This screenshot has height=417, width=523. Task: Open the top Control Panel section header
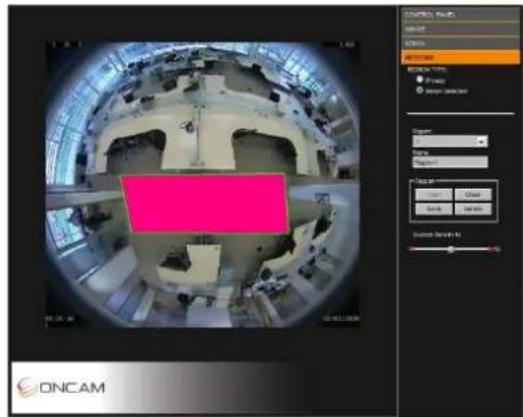coord(460,14)
